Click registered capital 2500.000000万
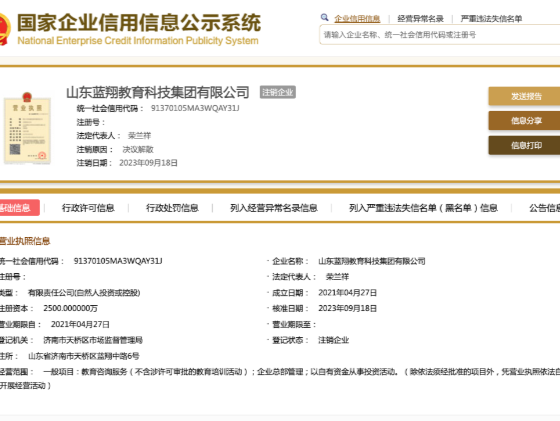560x421 pixels. 70,308
